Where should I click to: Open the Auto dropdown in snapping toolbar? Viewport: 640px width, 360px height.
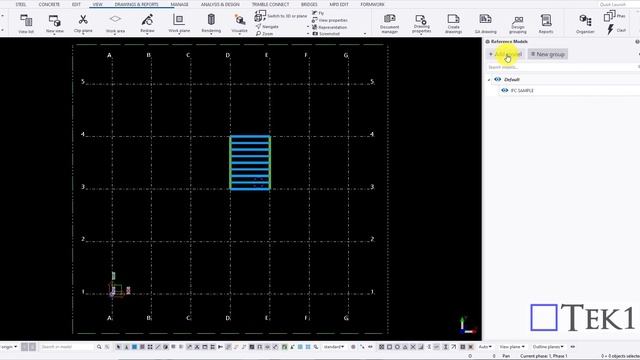[485, 347]
